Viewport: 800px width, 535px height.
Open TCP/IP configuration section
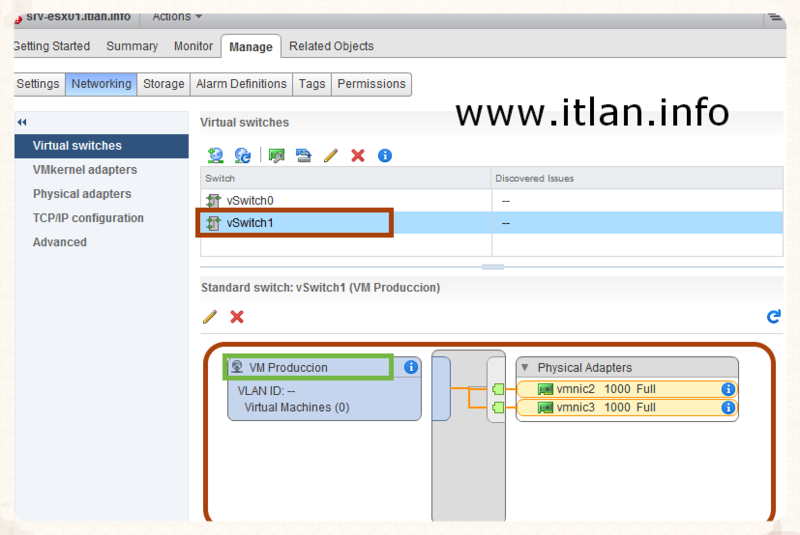point(88,218)
